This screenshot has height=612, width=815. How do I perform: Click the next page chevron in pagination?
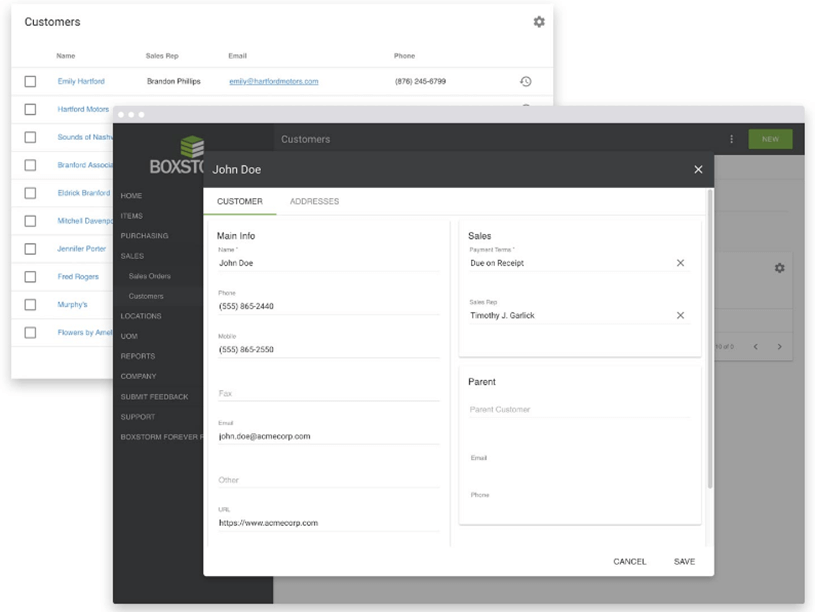[778, 346]
